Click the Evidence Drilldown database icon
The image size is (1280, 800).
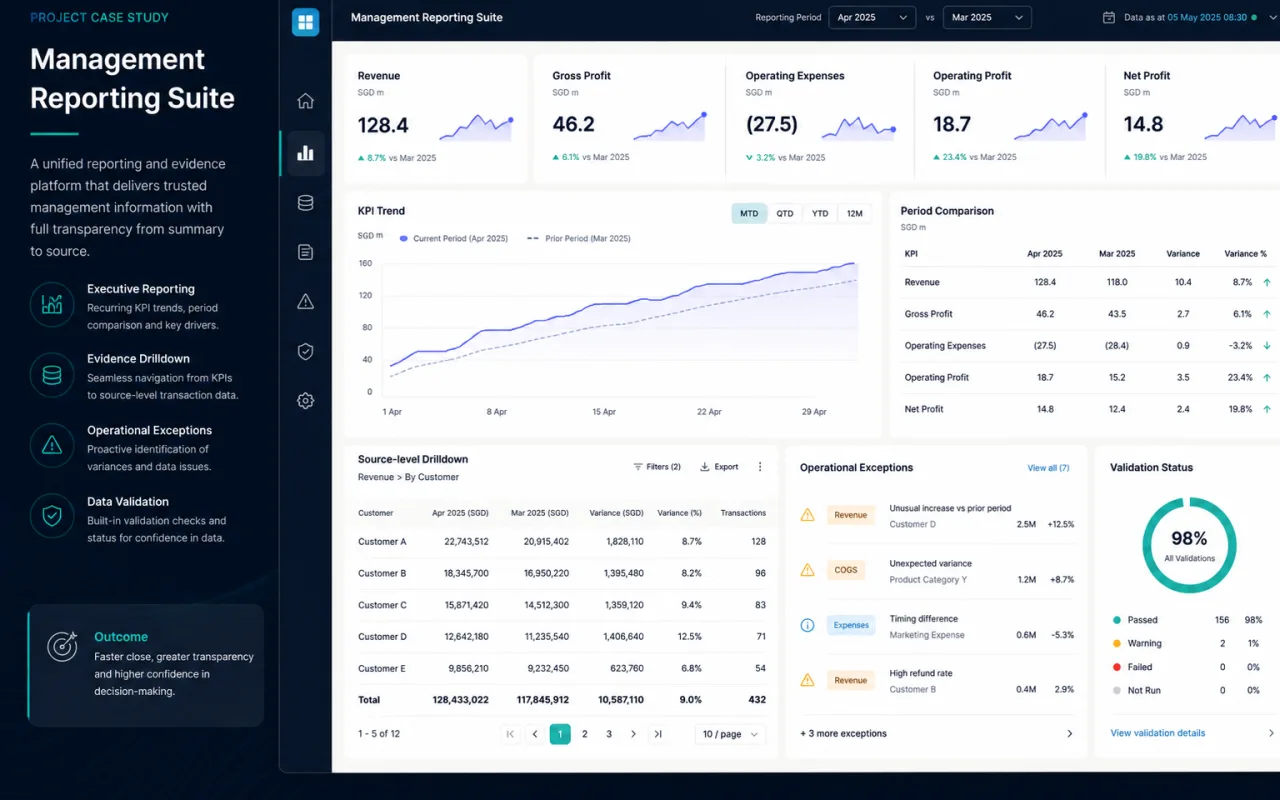point(51,375)
